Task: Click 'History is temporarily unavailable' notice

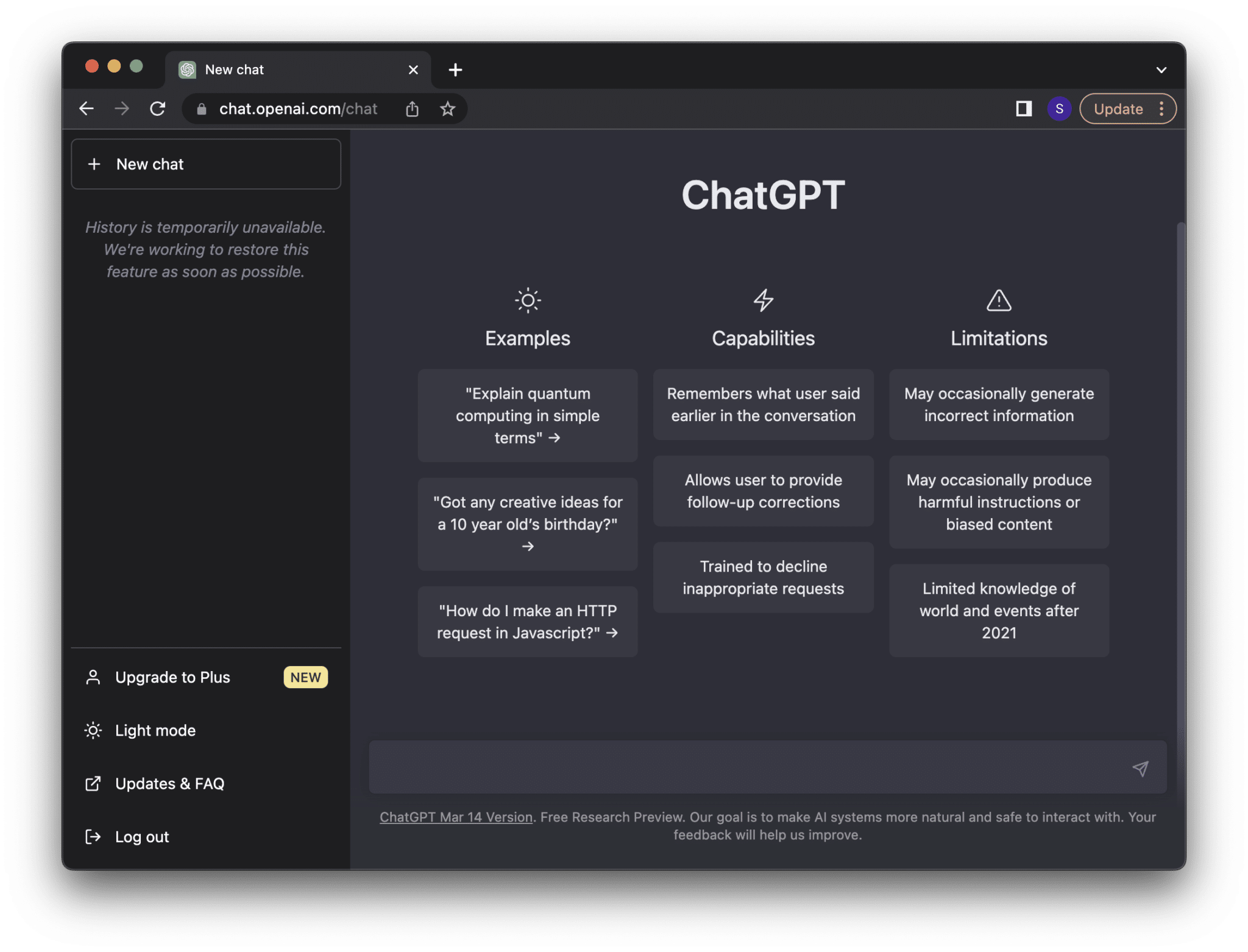Action: [205, 249]
